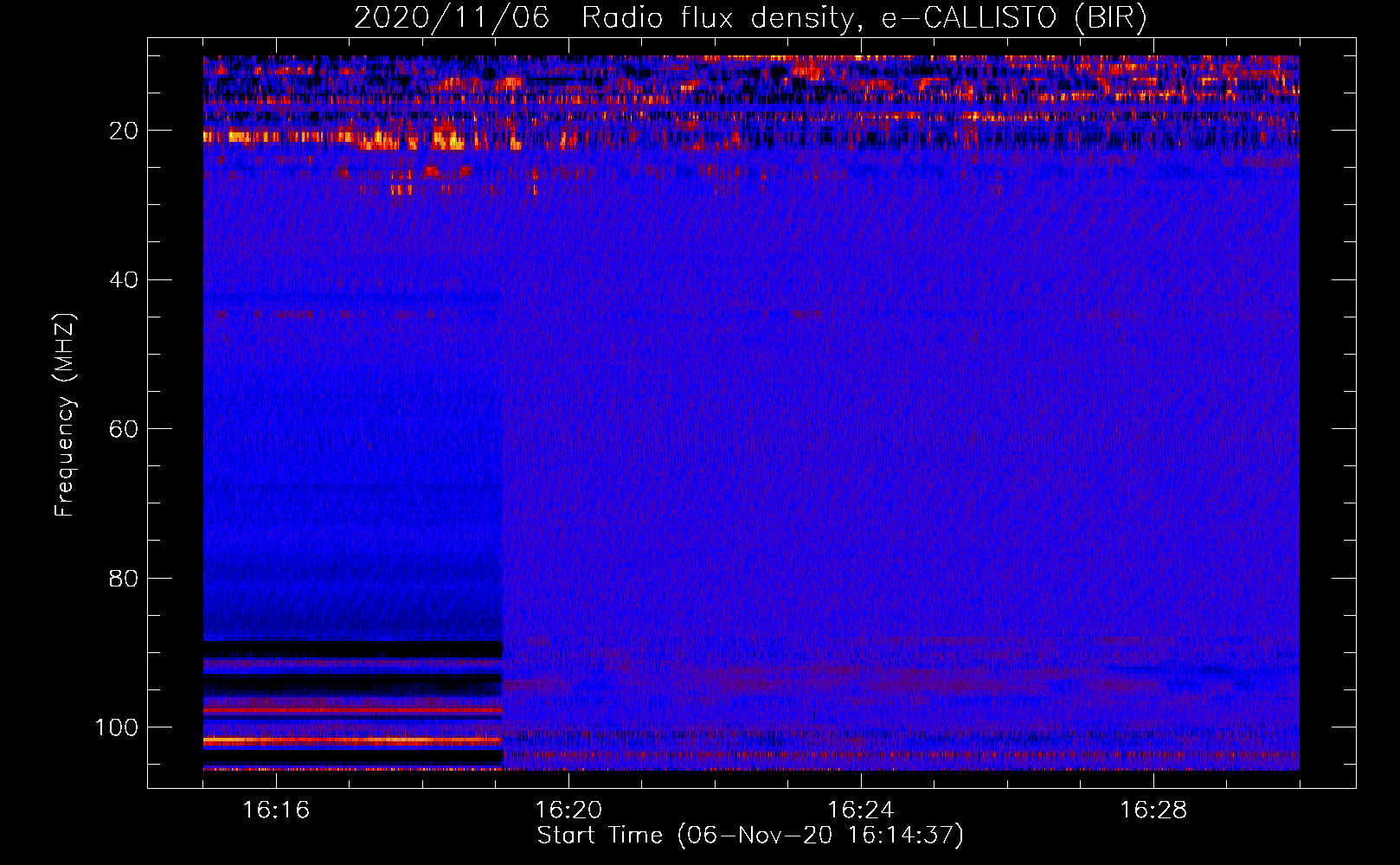Click the frequency tick label '80'
This screenshot has height=865, width=1400.
125,578
